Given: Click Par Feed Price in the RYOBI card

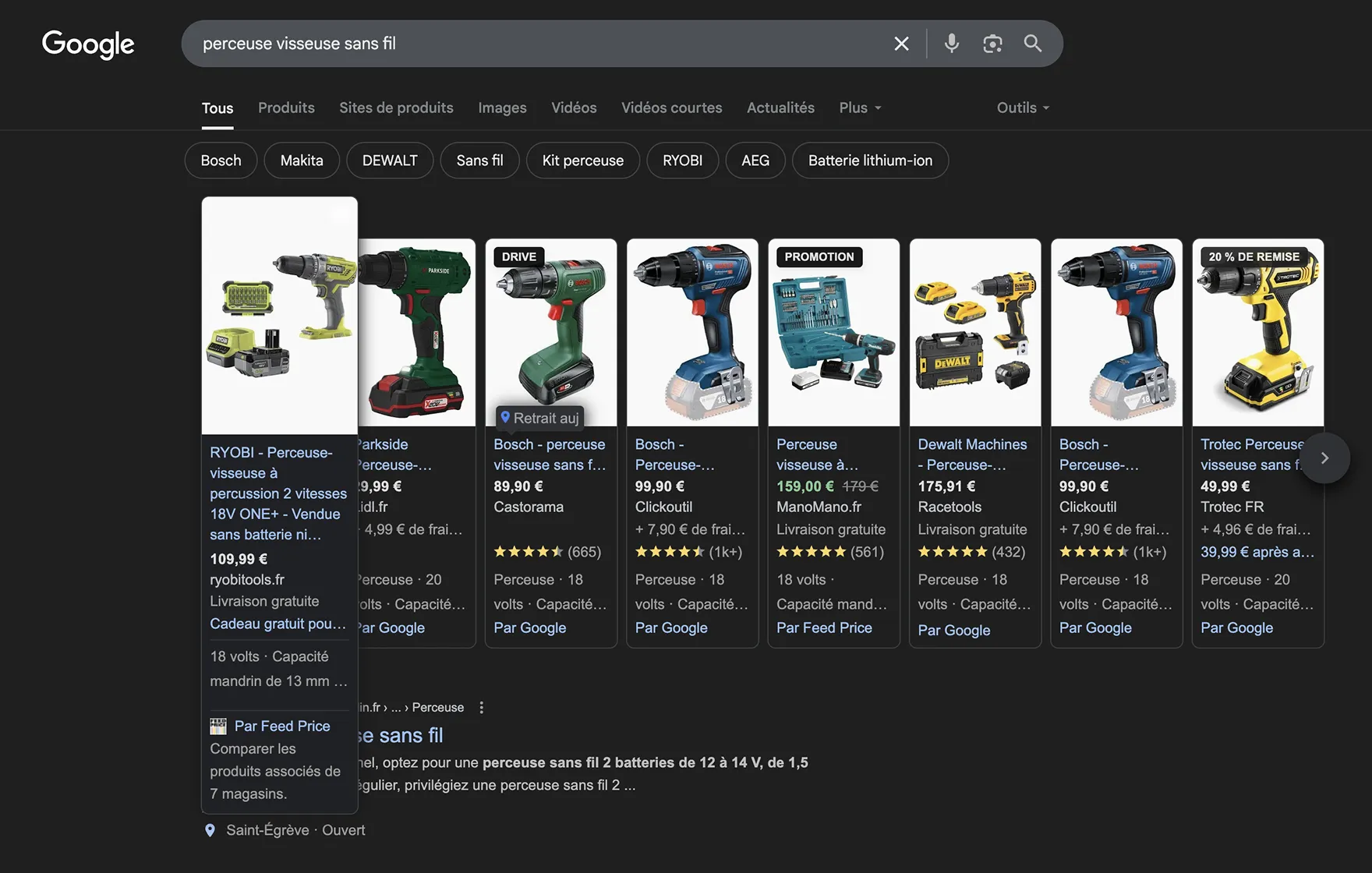Looking at the screenshot, I should [282, 726].
